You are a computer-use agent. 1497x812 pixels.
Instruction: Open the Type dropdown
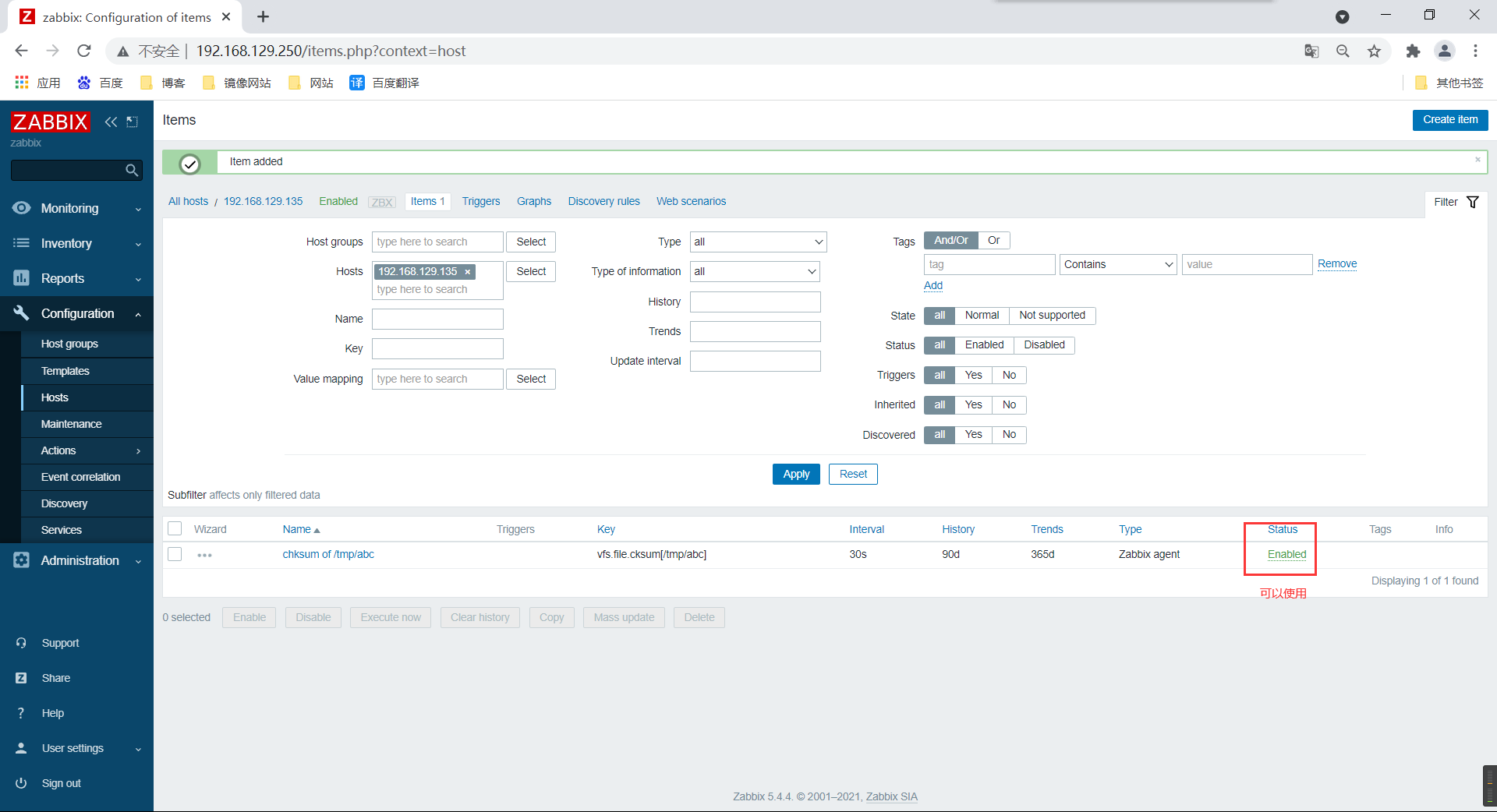pyautogui.click(x=758, y=242)
